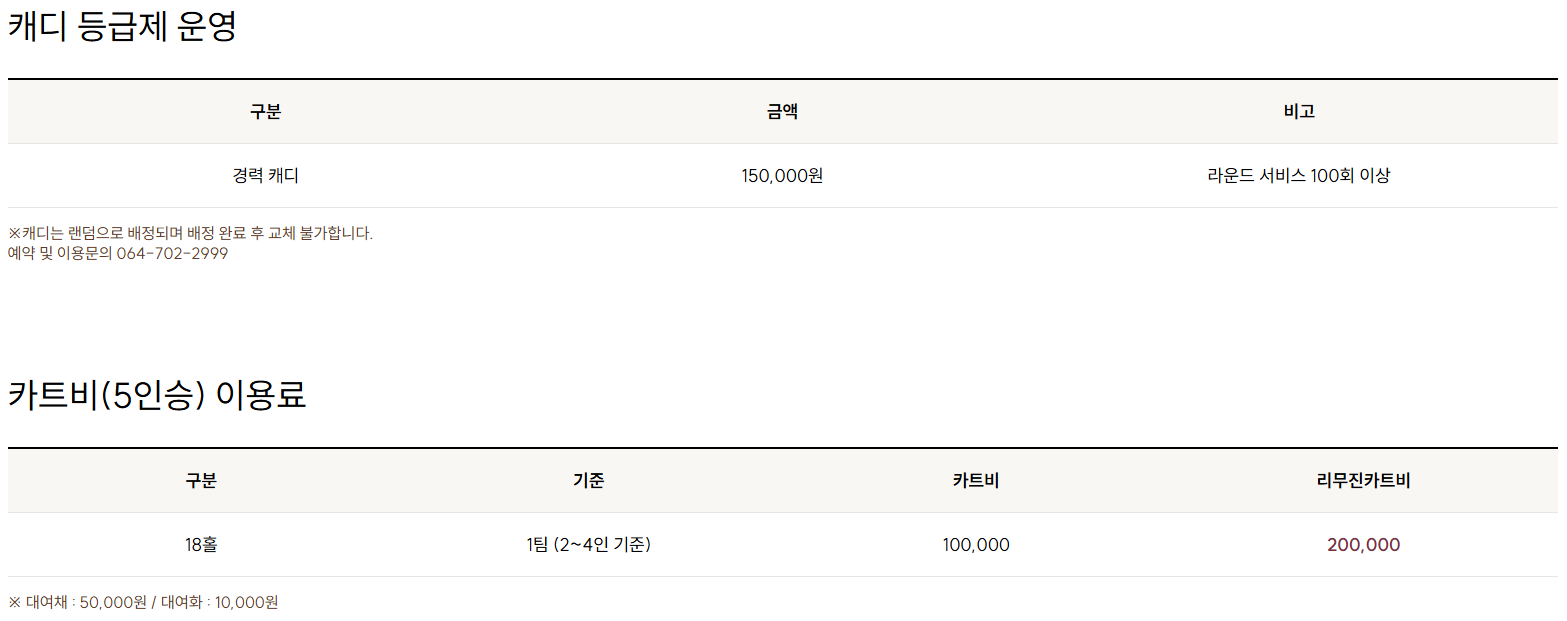Screen dimensions: 1567x621
Task: Click the 카트비(5인승) 이용료 heading
Action: point(157,396)
